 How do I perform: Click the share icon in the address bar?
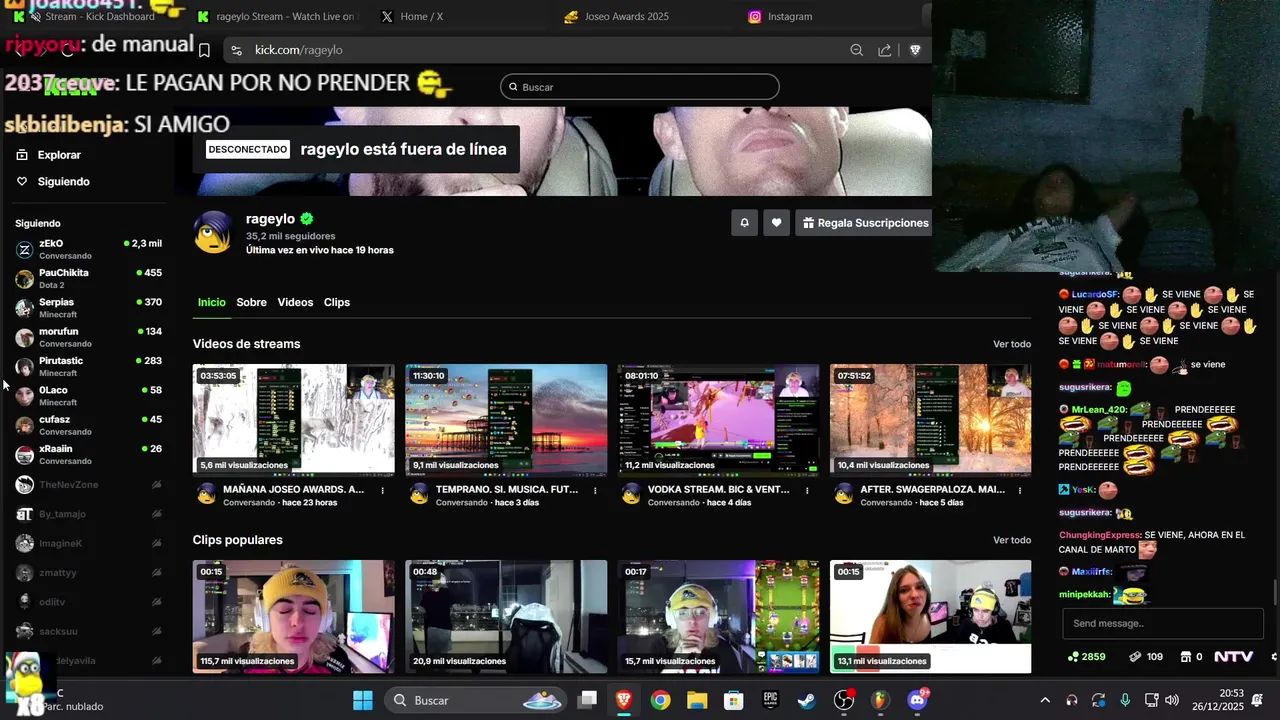click(885, 50)
